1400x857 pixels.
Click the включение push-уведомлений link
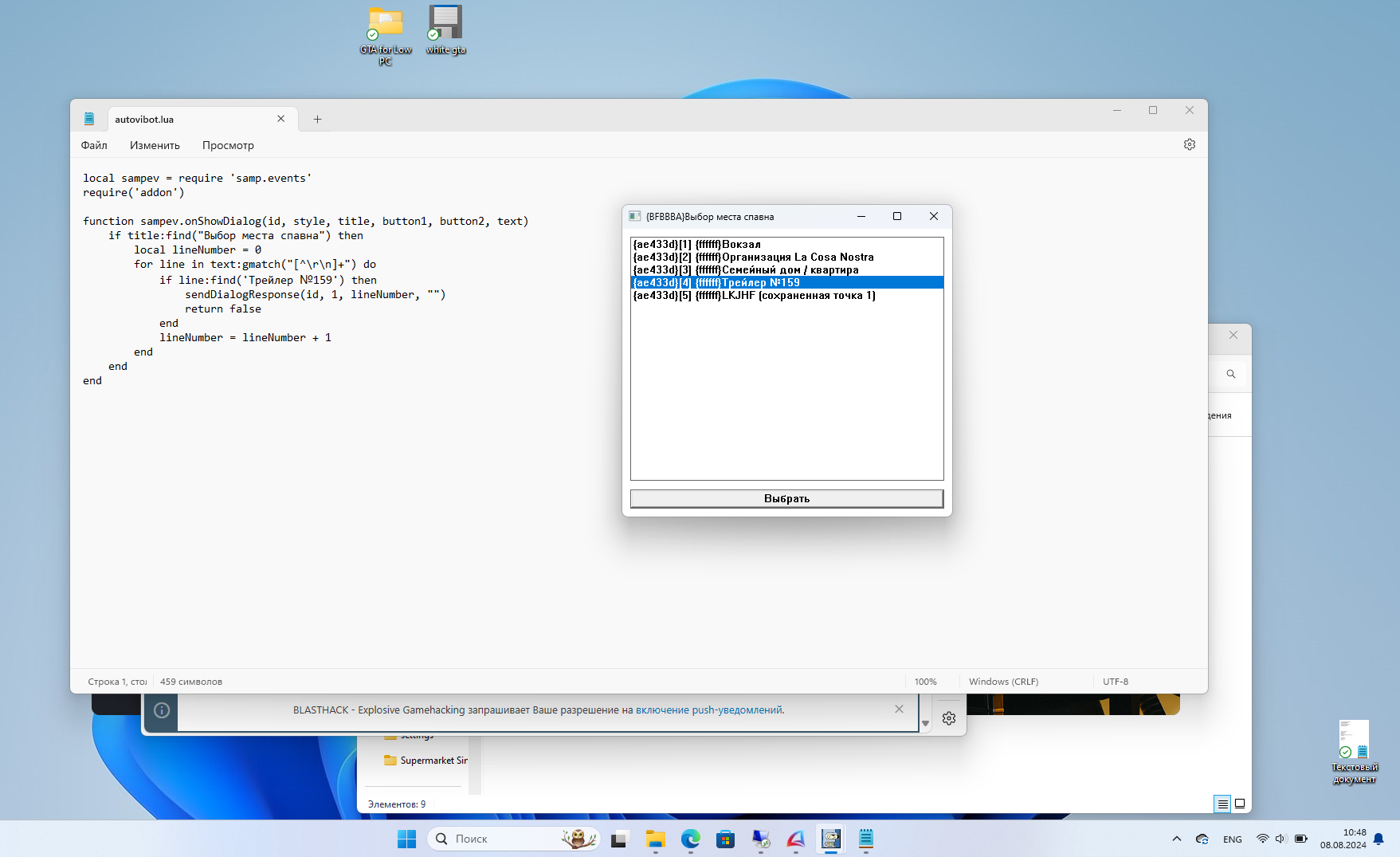click(708, 710)
